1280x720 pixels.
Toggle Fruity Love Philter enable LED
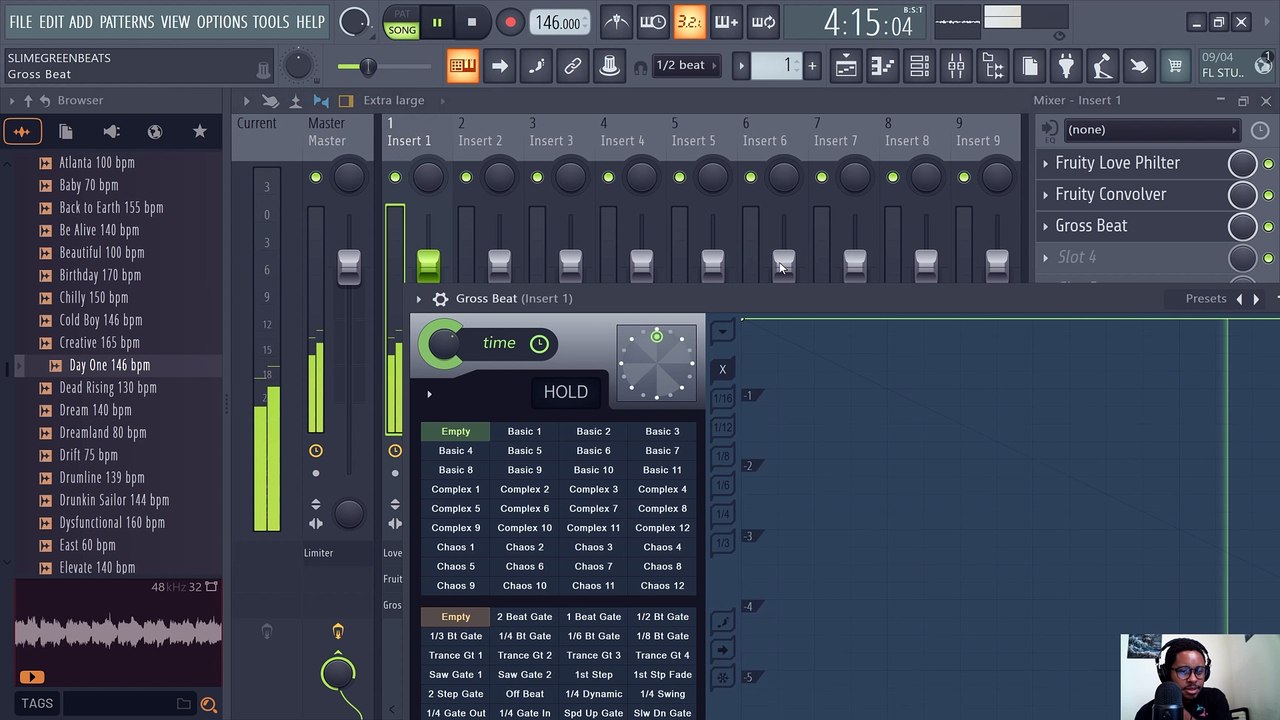tap(1269, 163)
